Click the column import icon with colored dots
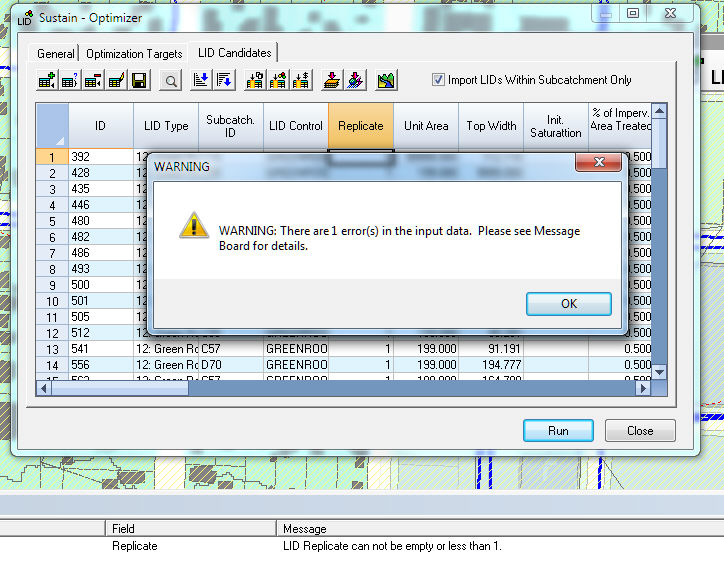724x561 pixels. [278, 81]
